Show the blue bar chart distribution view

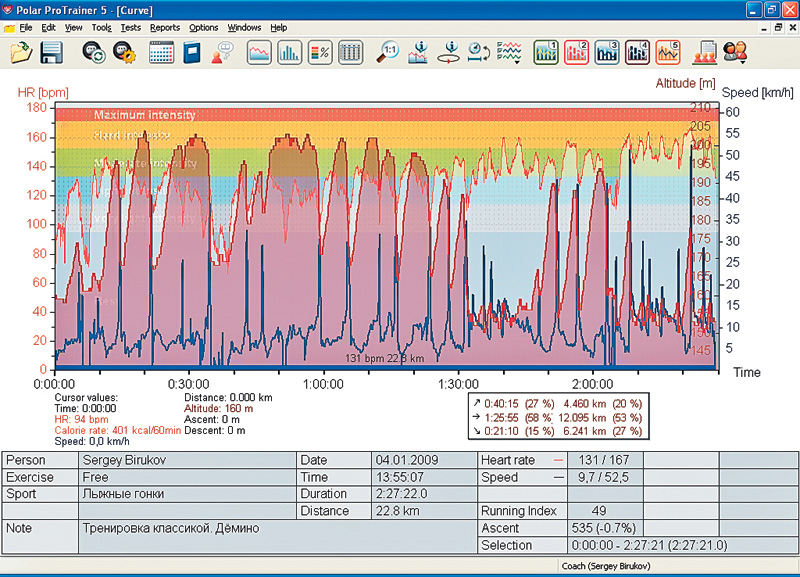coord(289,53)
